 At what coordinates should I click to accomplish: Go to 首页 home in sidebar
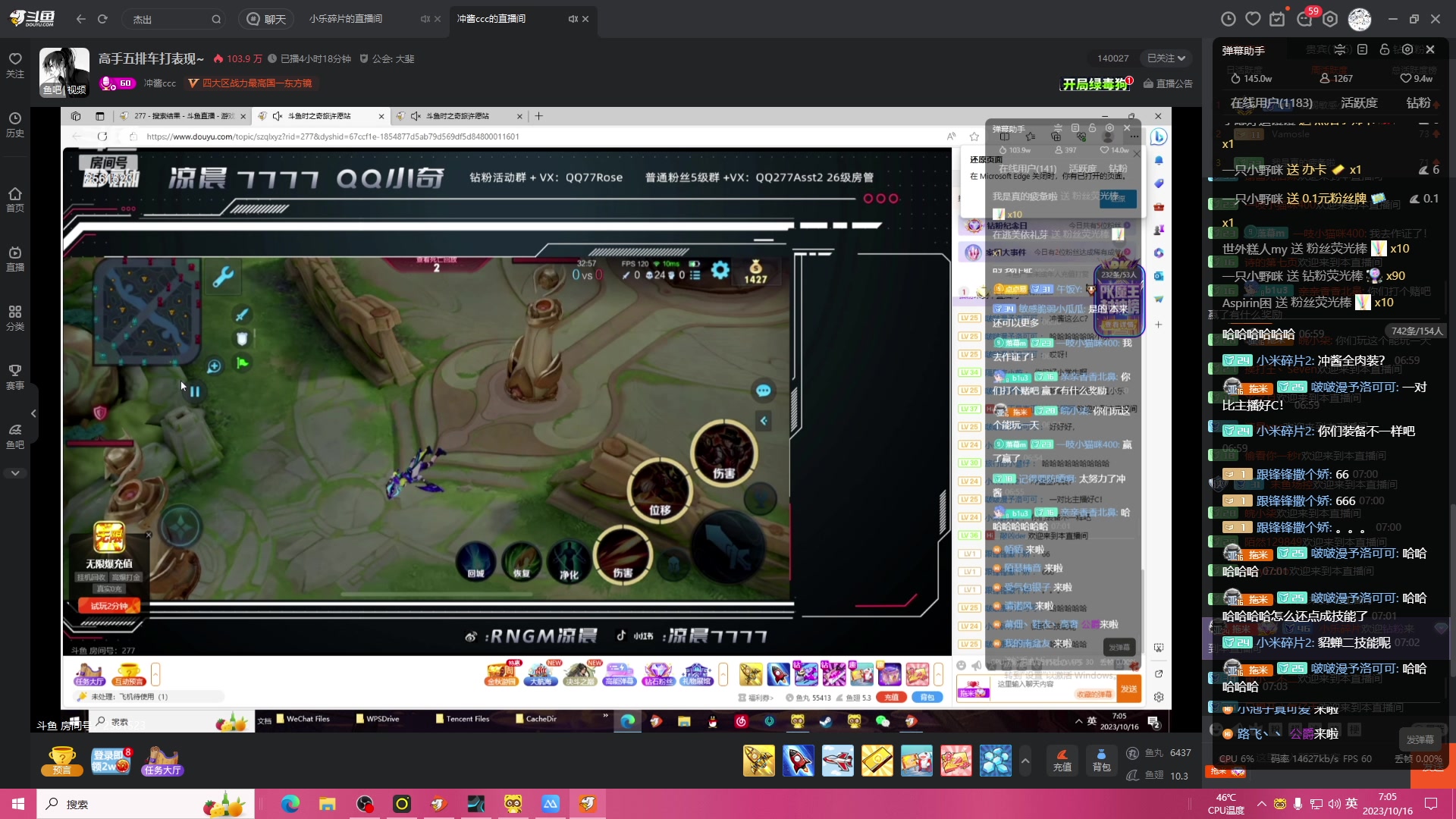(15, 199)
